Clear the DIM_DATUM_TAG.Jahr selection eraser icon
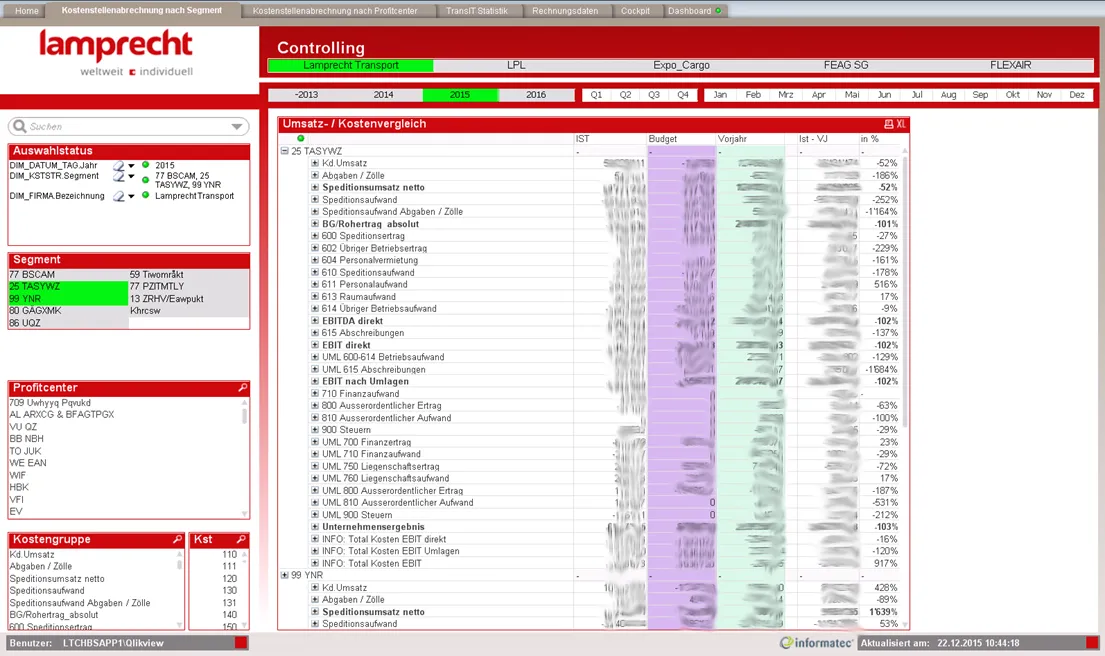 pos(119,166)
